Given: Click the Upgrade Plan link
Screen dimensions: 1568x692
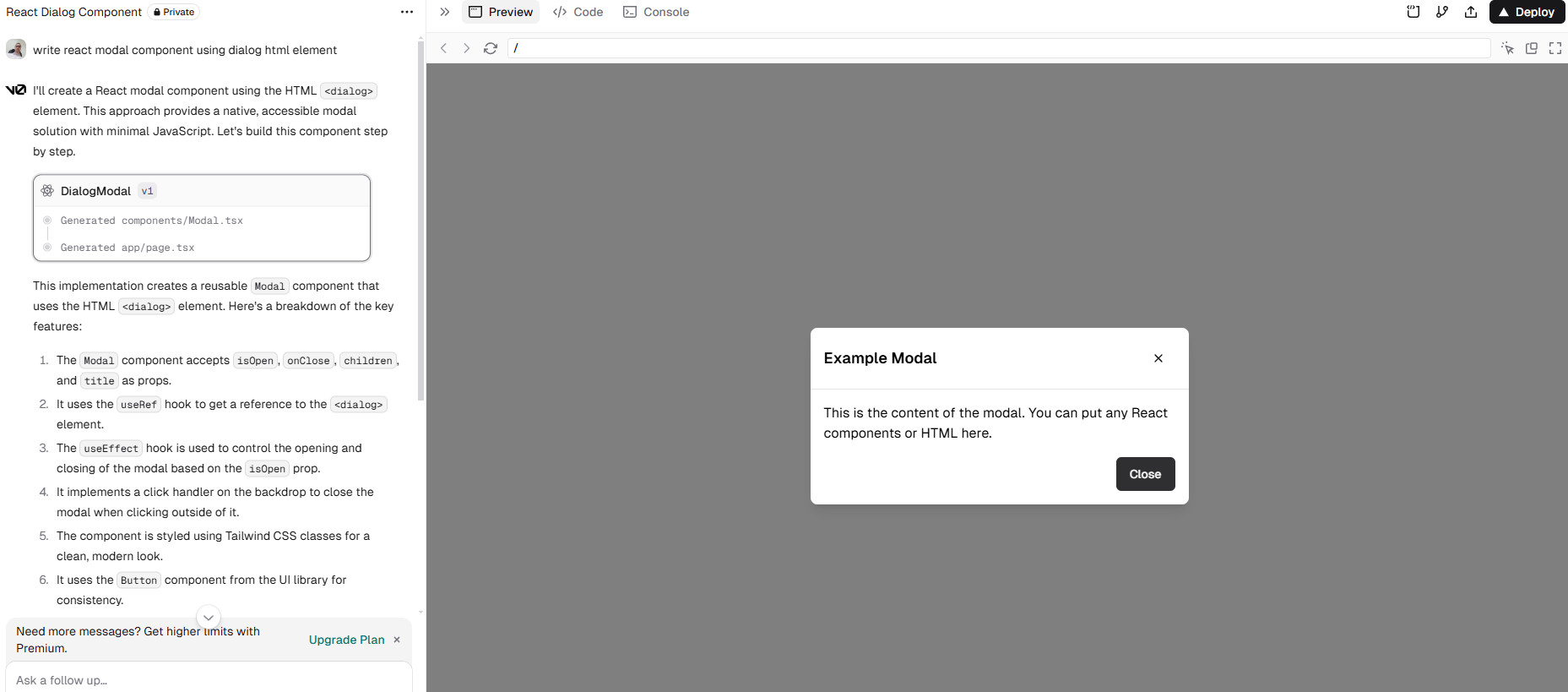Looking at the screenshot, I should tap(346, 640).
